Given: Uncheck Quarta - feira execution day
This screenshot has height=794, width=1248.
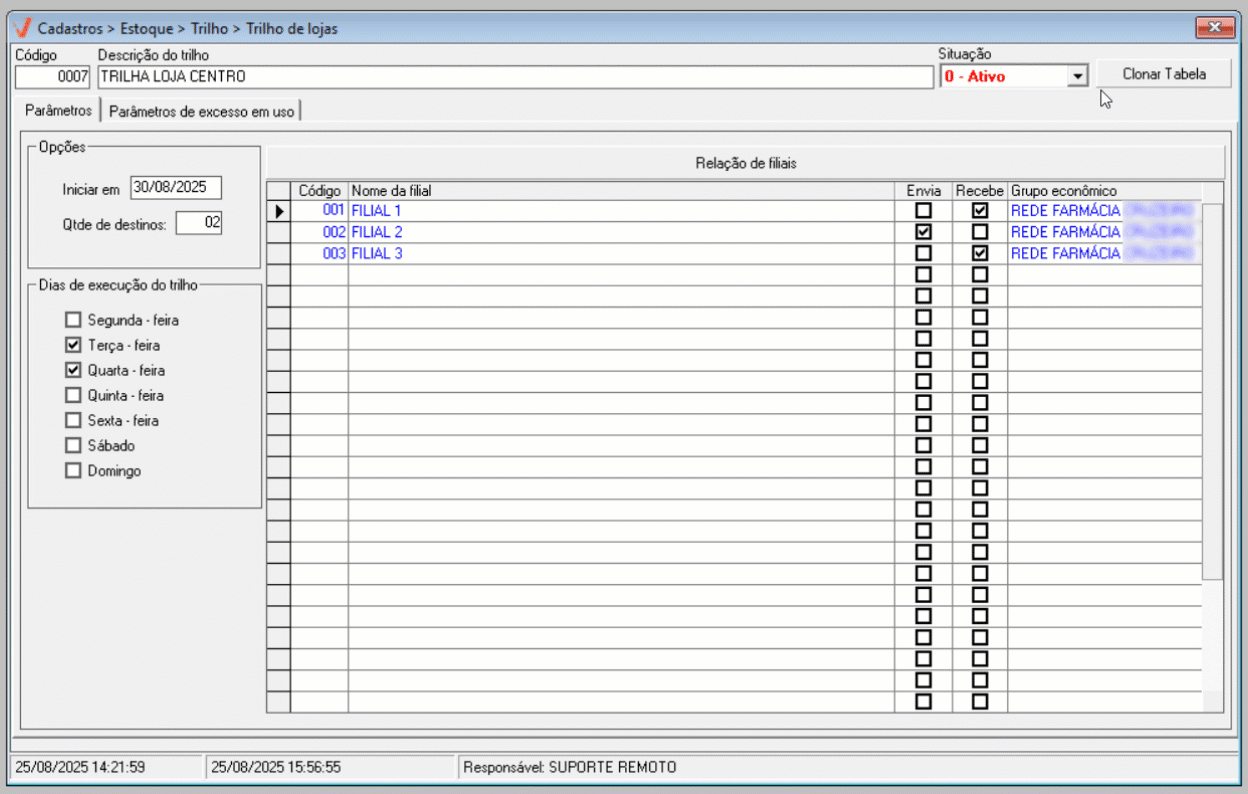Looking at the screenshot, I should pos(72,370).
